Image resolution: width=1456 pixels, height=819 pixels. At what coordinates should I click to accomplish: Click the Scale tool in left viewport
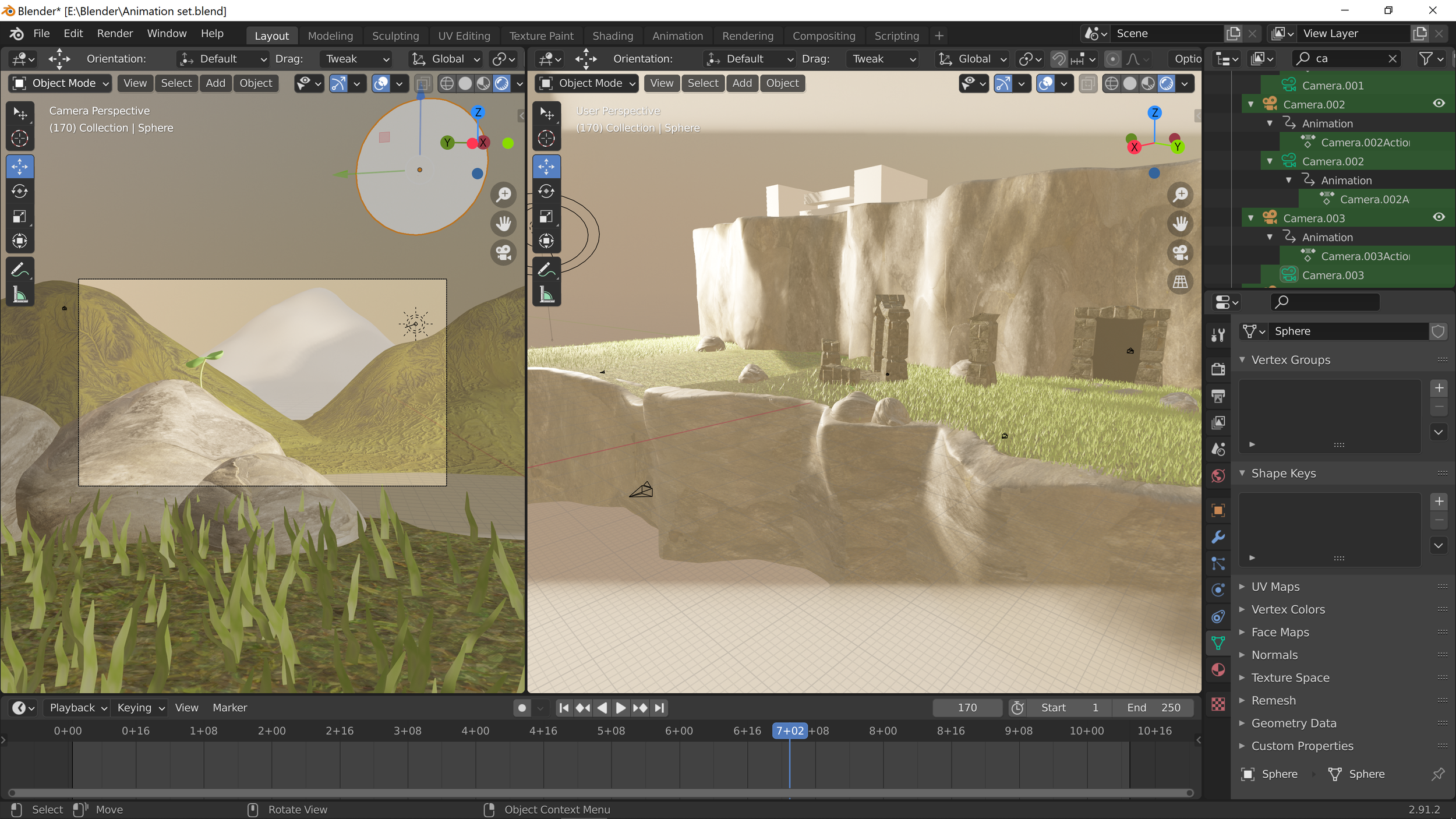(20, 216)
